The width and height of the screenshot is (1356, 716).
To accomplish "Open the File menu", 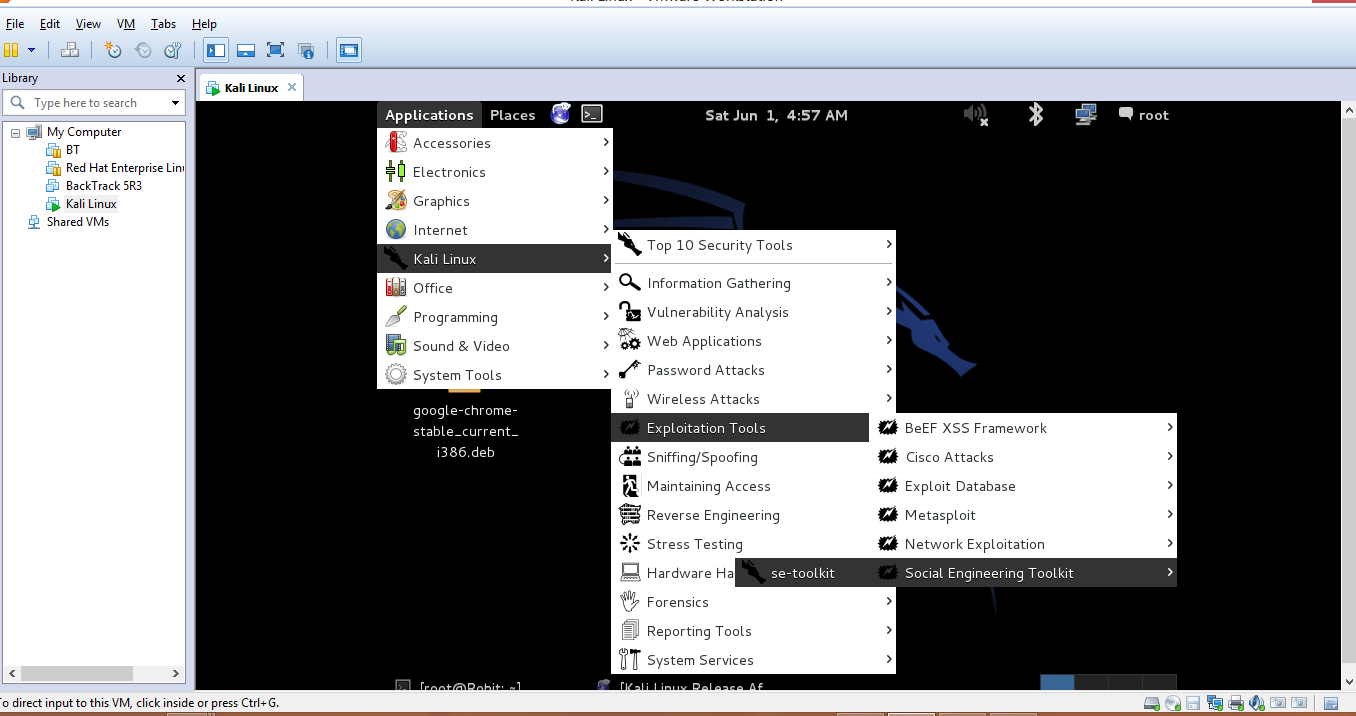I will click(15, 23).
